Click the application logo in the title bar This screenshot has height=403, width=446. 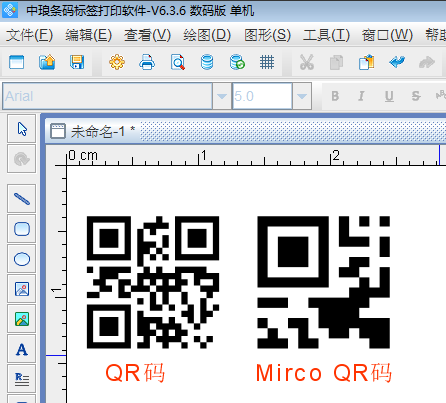click(10, 10)
